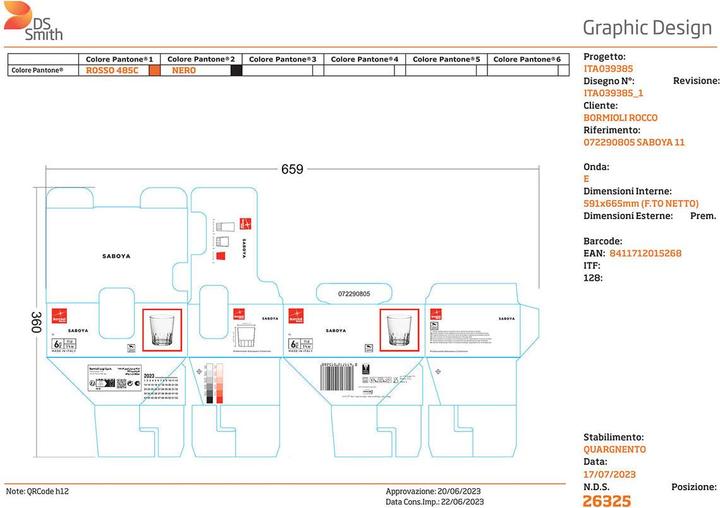Select the red tint color control strip

pos(219,384)
